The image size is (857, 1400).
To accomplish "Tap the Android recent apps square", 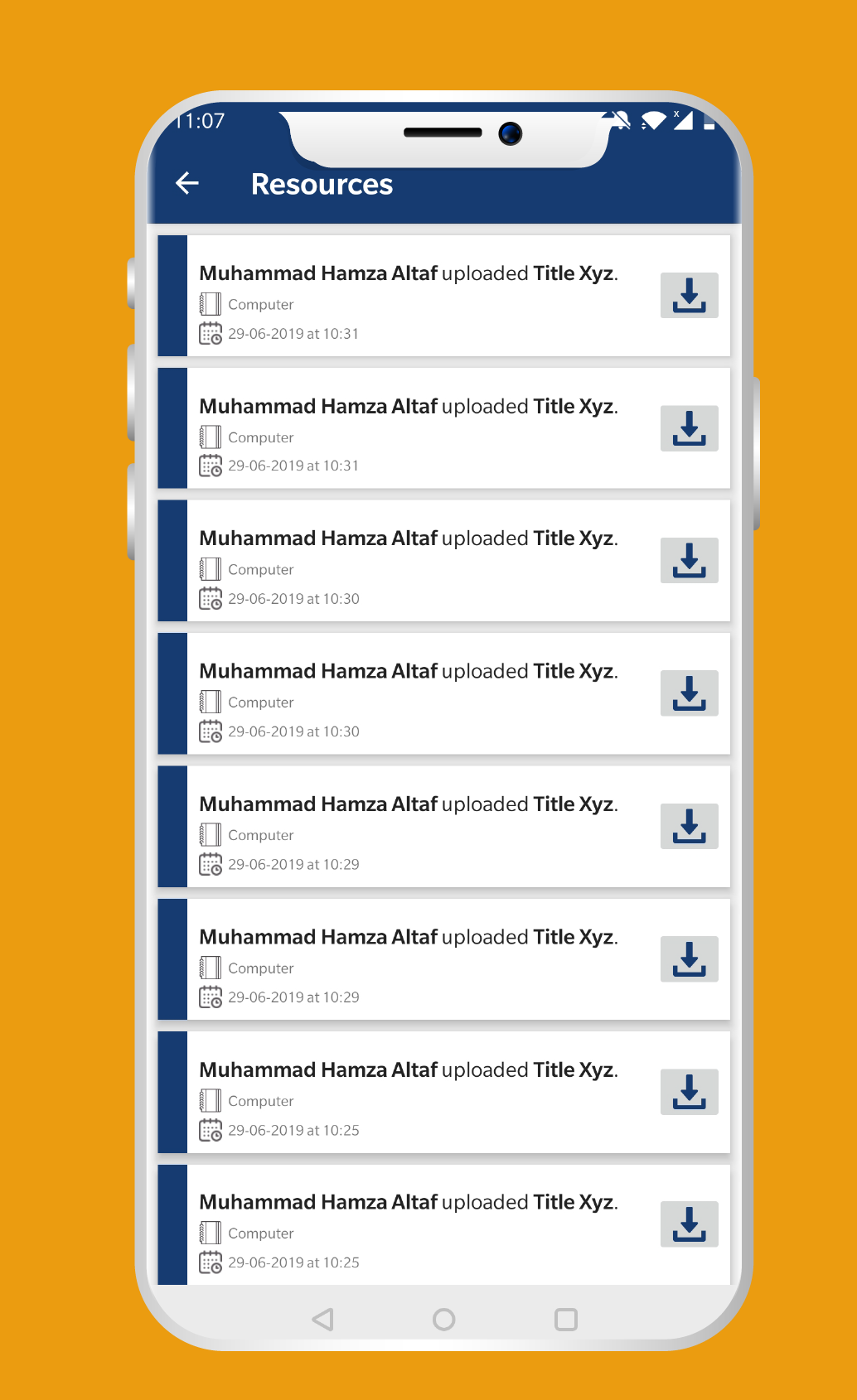I will 566,1319.
